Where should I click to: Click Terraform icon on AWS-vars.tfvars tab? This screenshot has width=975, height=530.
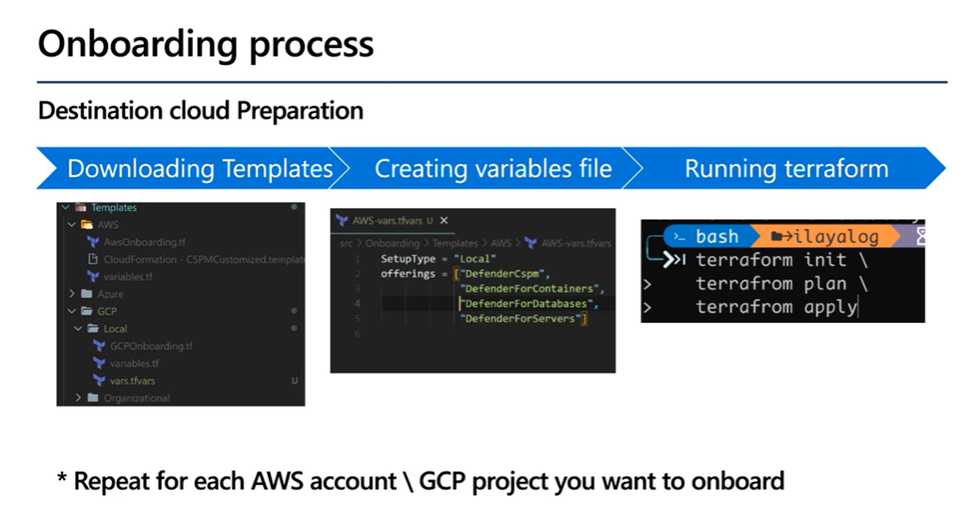[x=343, y=221]
